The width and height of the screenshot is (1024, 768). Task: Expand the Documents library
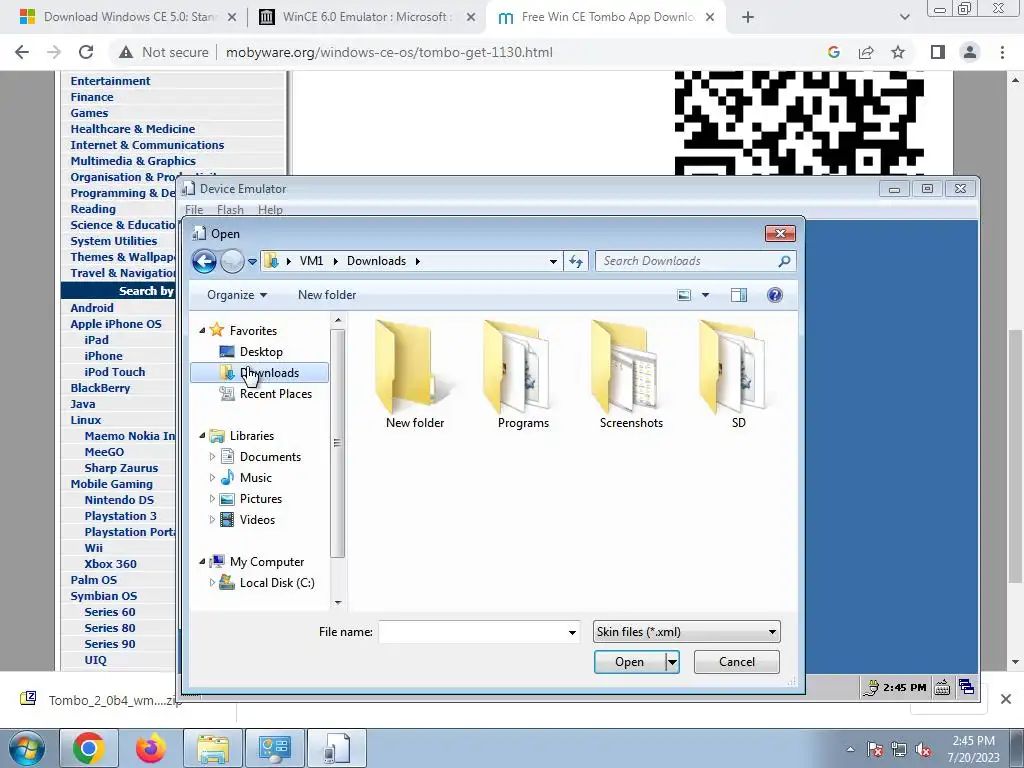tap(212, 456)
